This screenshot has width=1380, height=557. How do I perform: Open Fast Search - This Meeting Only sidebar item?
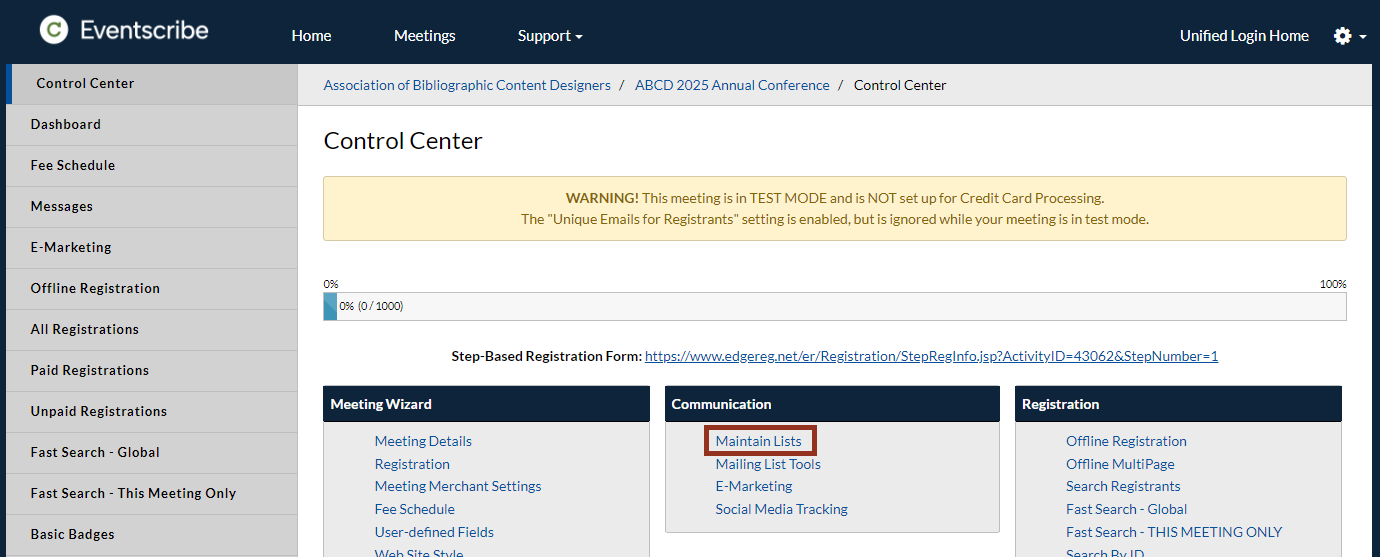(x=152, y=494)
